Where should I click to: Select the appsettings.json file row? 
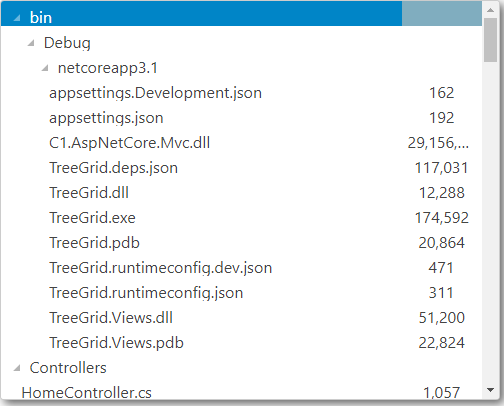[241, 118]
